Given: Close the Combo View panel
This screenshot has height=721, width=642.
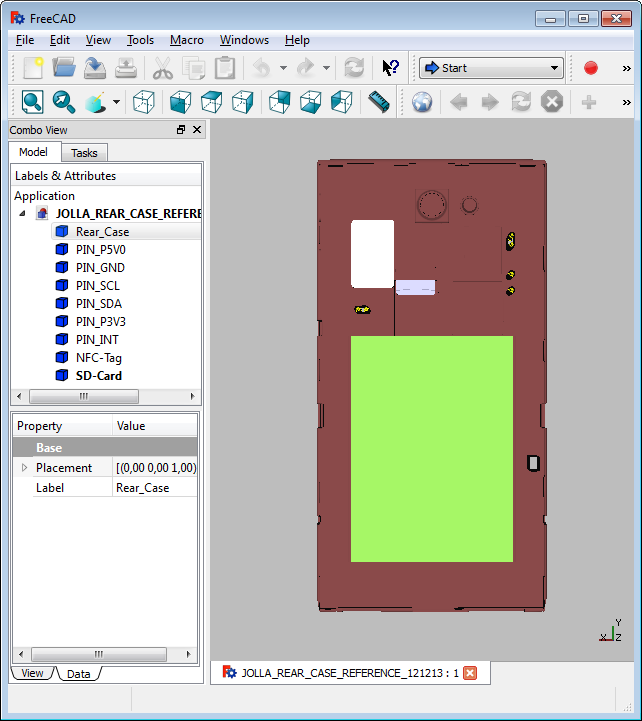Looking at the screenshot, I should pos(197,130).
